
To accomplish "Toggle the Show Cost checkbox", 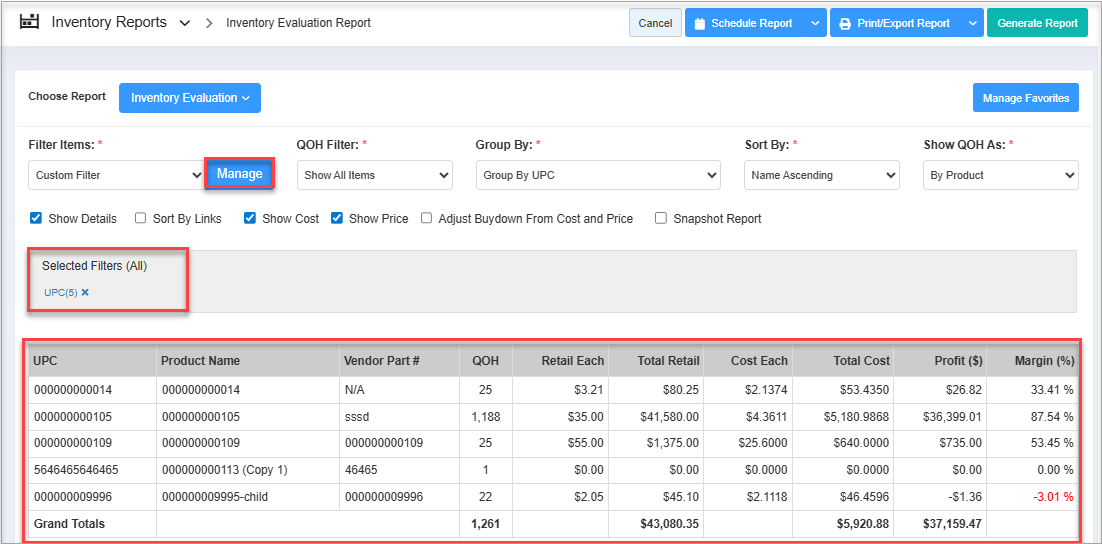I will tap(250, 218).
